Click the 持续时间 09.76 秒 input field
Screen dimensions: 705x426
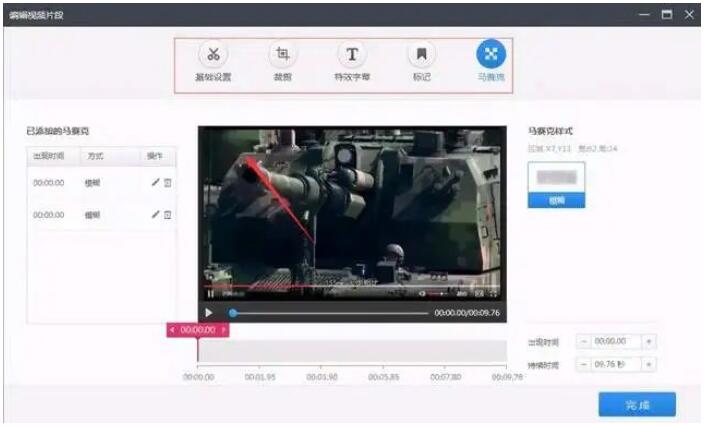point(616,364)
